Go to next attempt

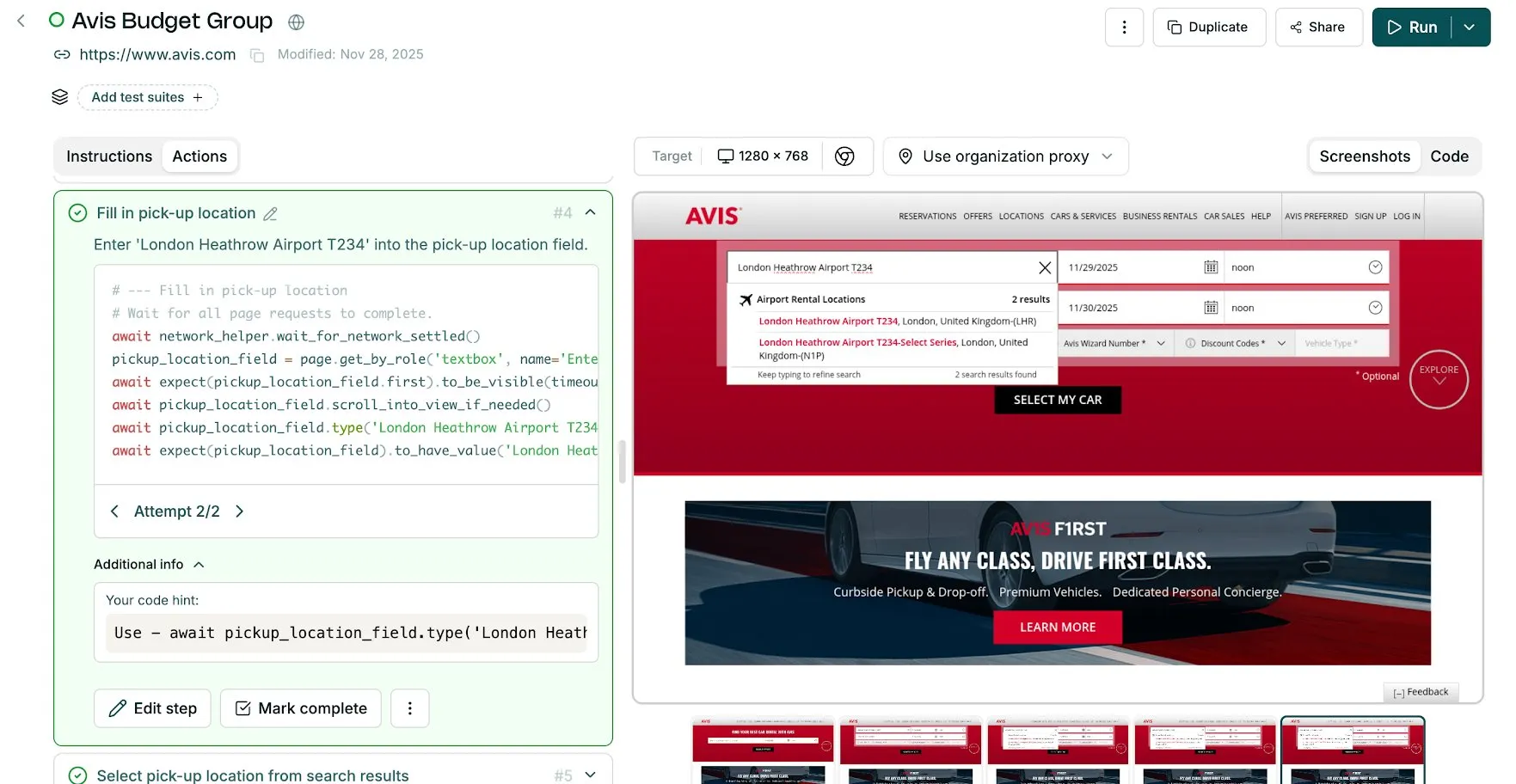240,511
